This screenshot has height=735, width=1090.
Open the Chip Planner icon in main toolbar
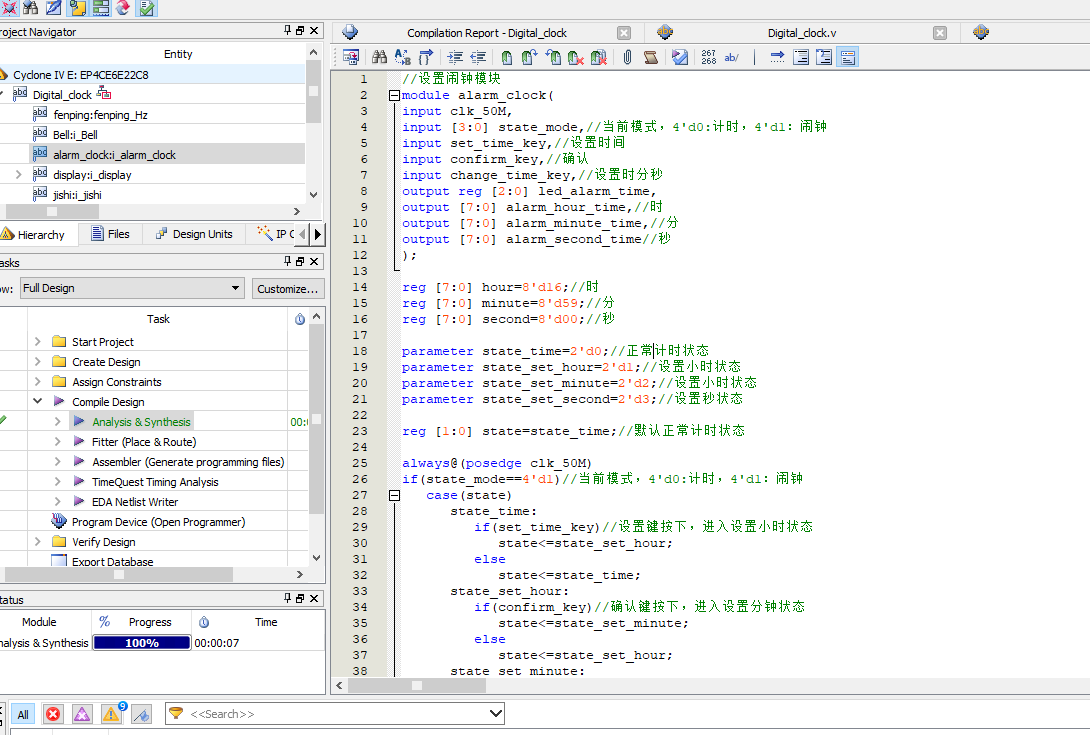pyautogui.click(x=100, y=8)
